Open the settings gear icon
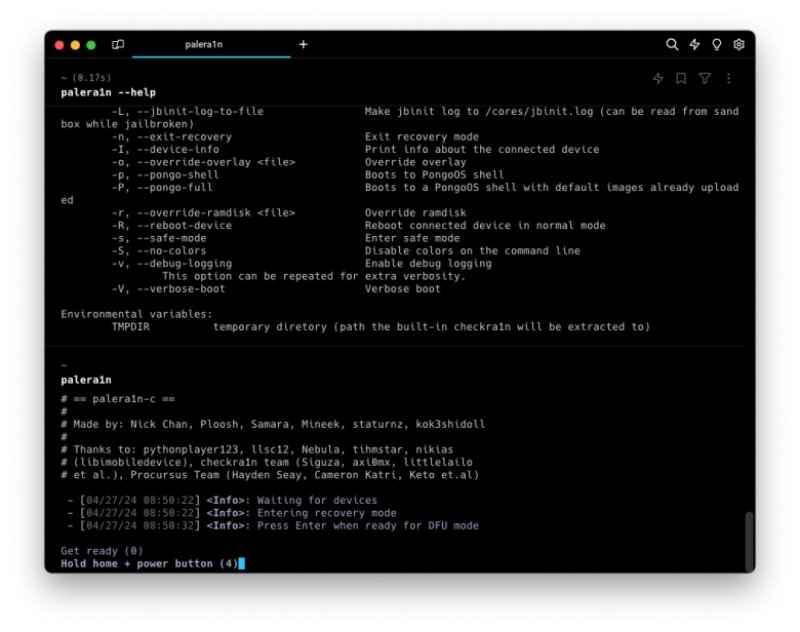This screenshot has height=632, width=800. click(739, 44)
